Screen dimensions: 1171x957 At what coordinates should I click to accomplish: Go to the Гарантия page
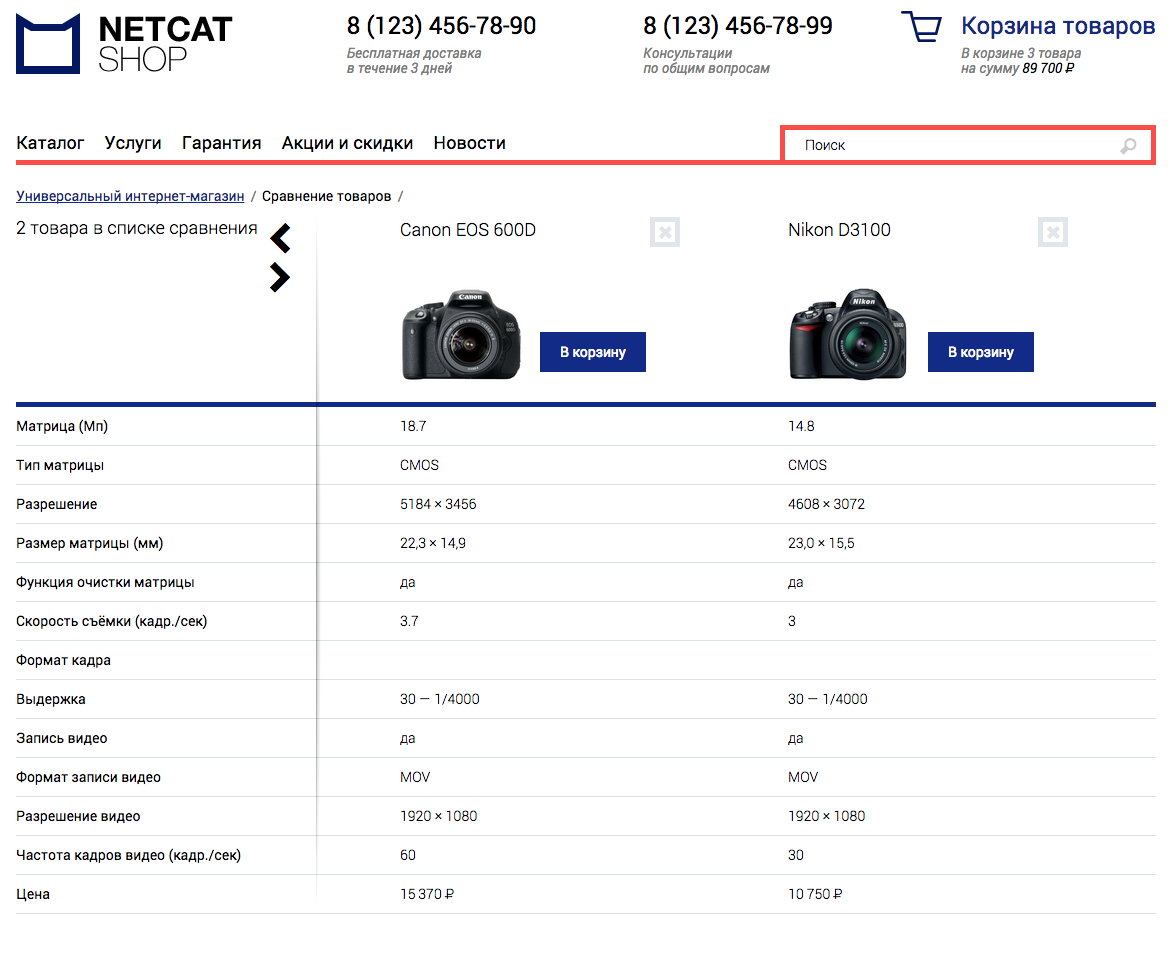click(x=222, y=143)
